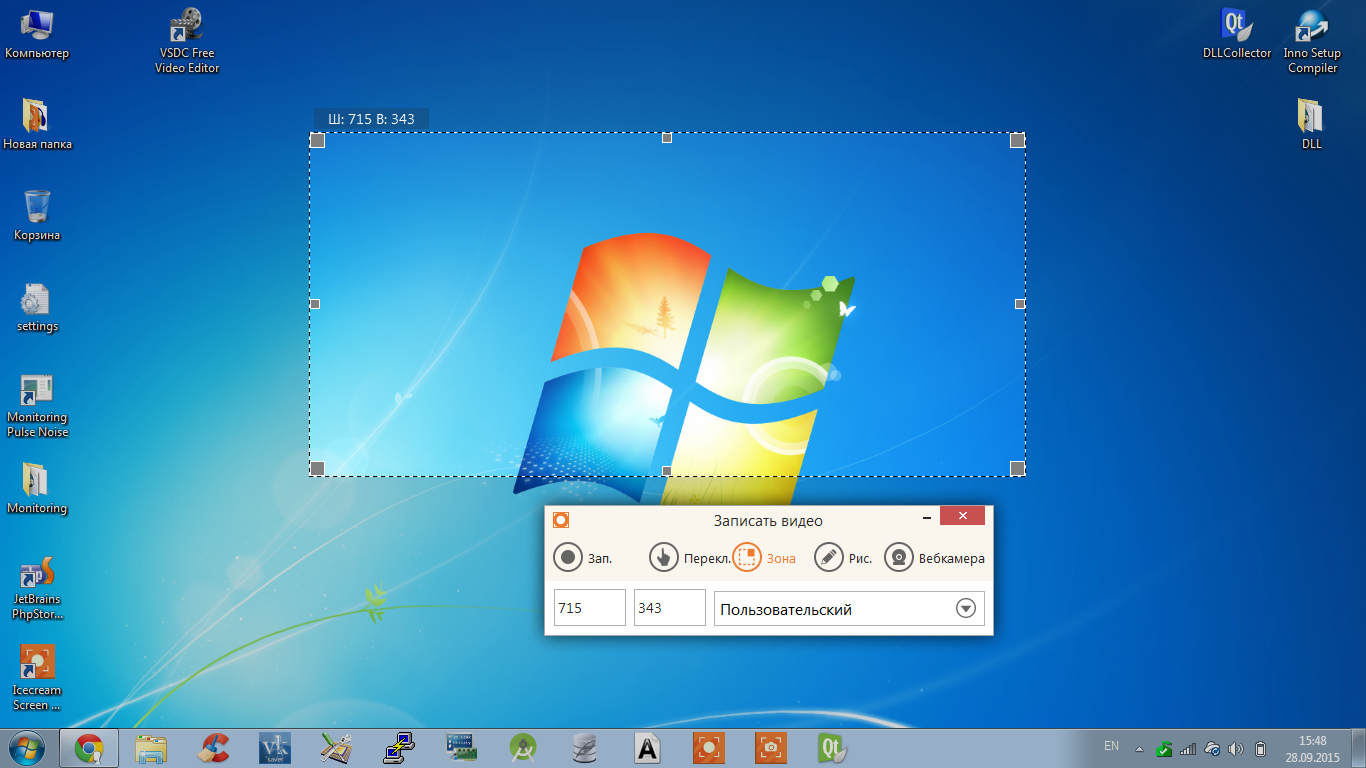Screen dimensions: 1366x768
Task: Select the DLL folder on desktop
Action: click(x=1311, y=124)
